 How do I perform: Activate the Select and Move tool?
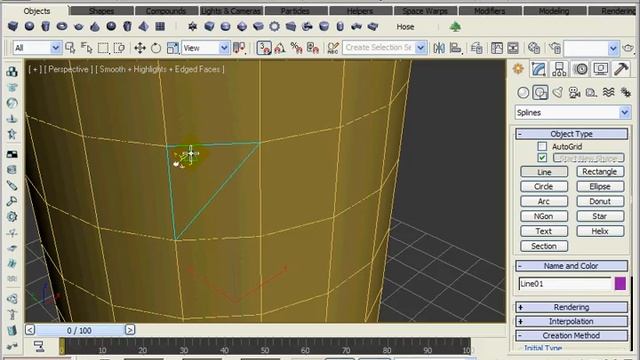[140, 48]
